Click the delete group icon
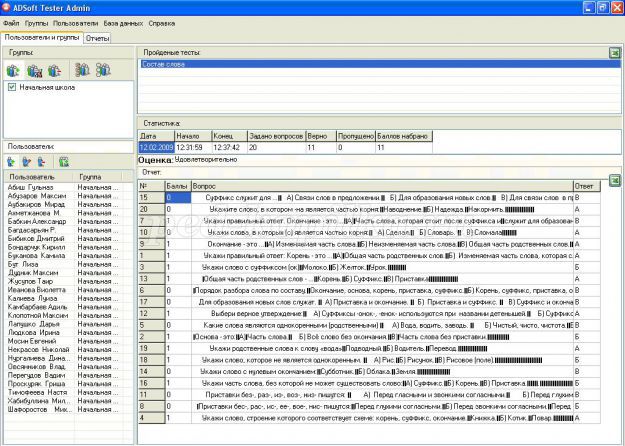Screen dimensions: 625x446 [x=56, y=71]
